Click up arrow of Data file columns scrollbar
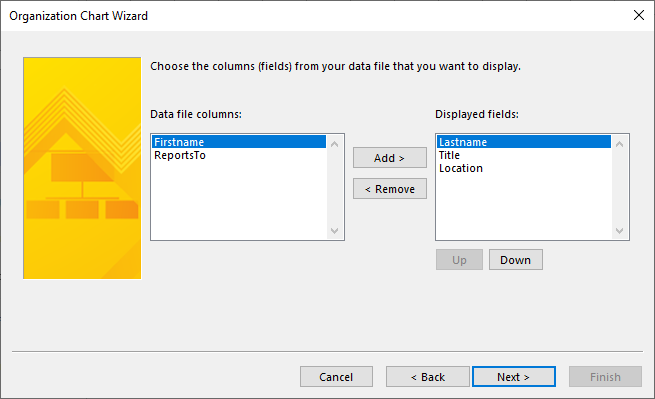 click(335, 144)
